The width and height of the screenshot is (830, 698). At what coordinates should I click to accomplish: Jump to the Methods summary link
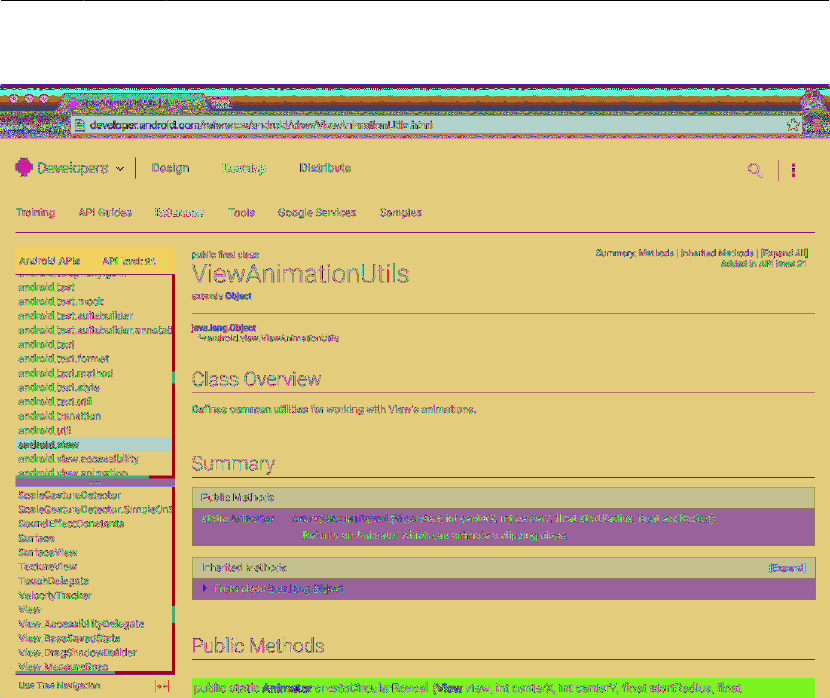[x=656, y=253]
